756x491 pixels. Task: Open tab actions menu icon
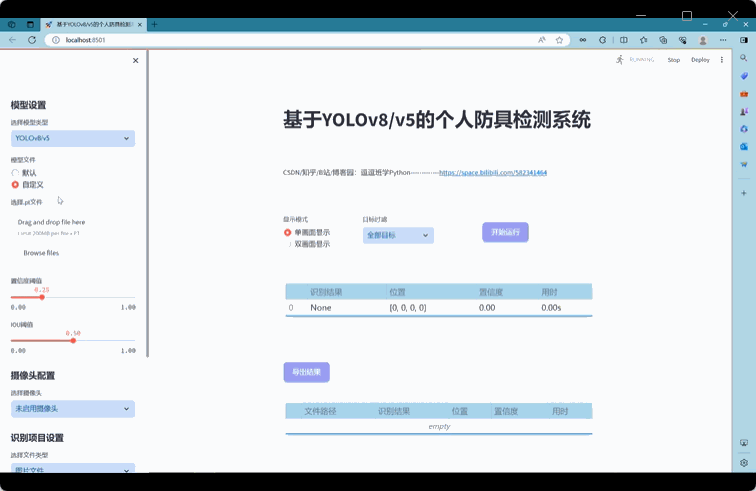[30, 24]
